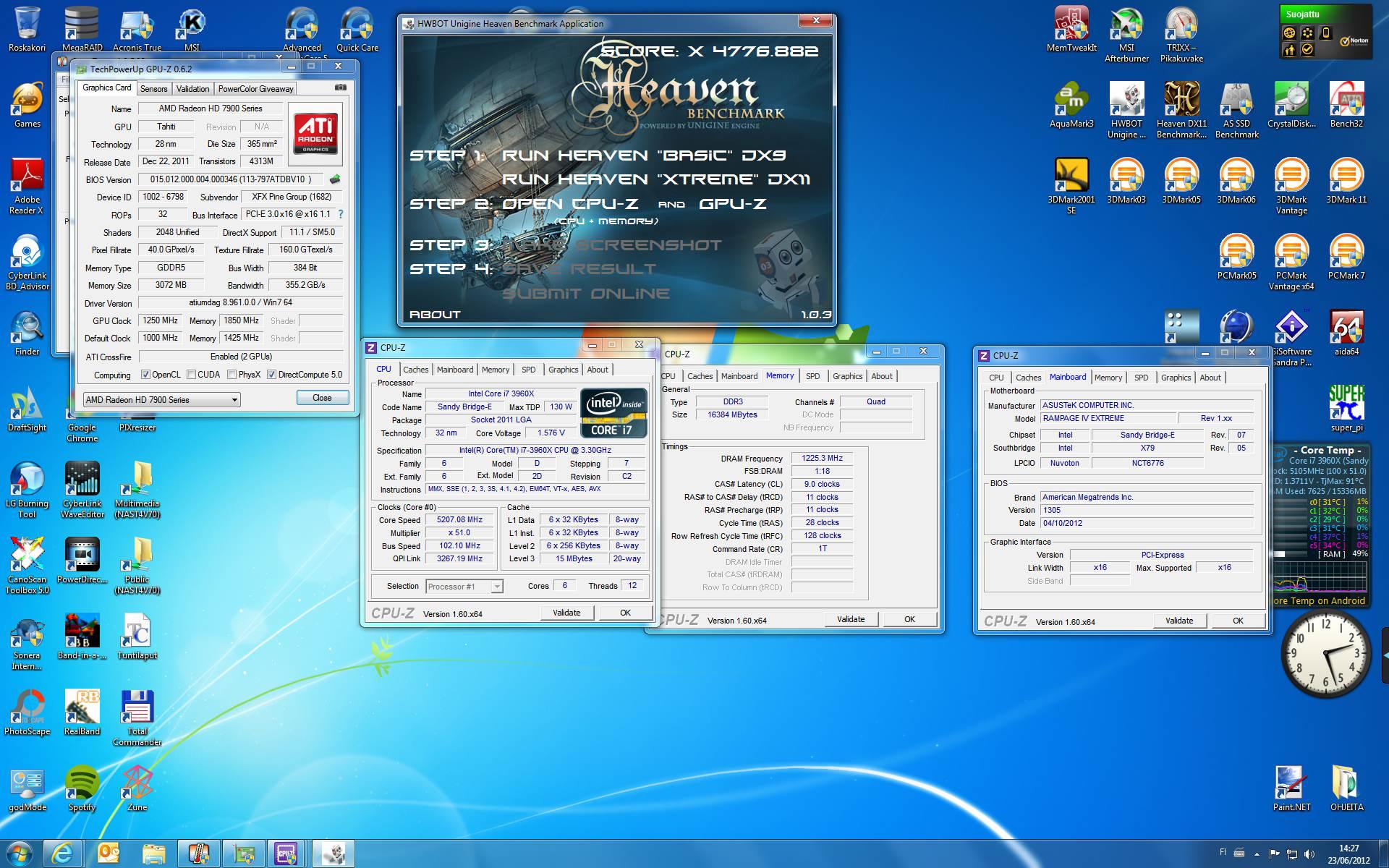Image resolution: width=1389 pixels, height=868 pixels.
Task: Open the AMD Radeon HD 7900 Series dropdown
Action: click(x=161, y=399)
